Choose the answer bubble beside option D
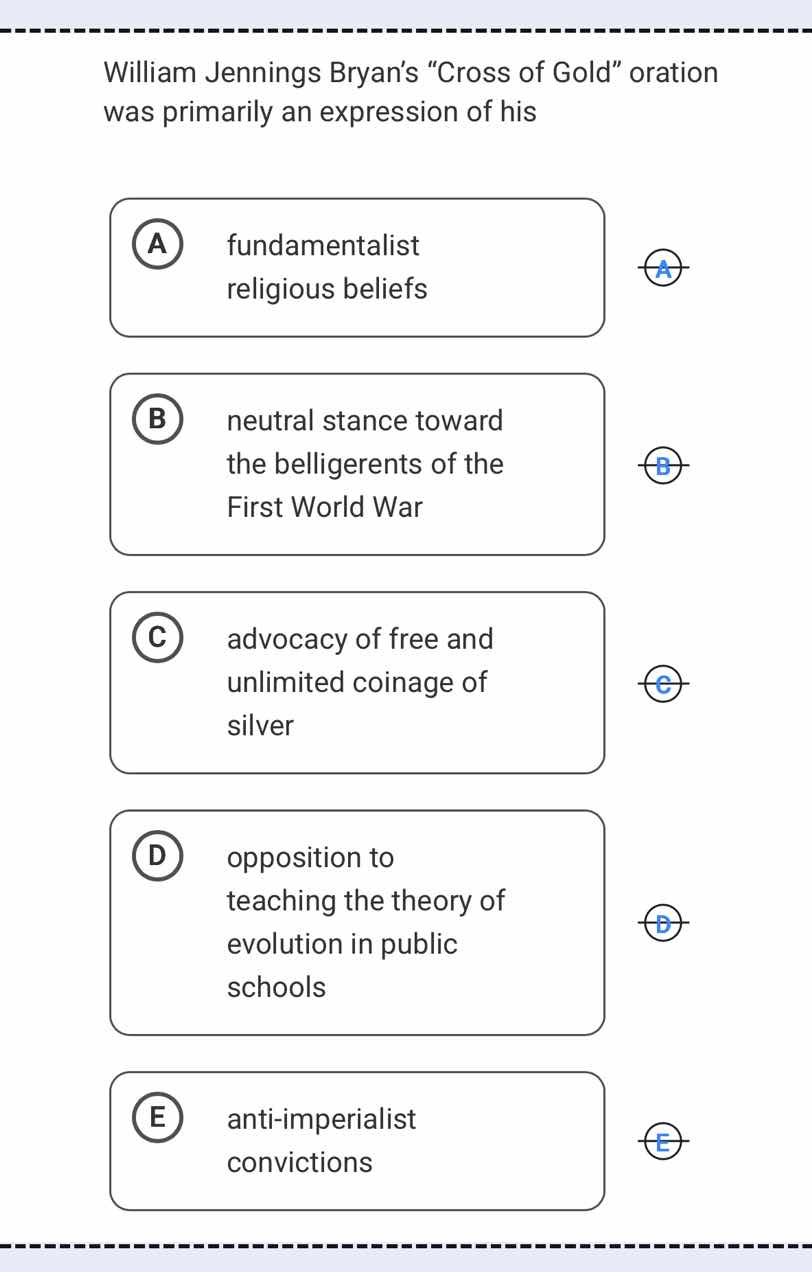Viewport: 812px width, 1272px height. [x=662, y=922]
